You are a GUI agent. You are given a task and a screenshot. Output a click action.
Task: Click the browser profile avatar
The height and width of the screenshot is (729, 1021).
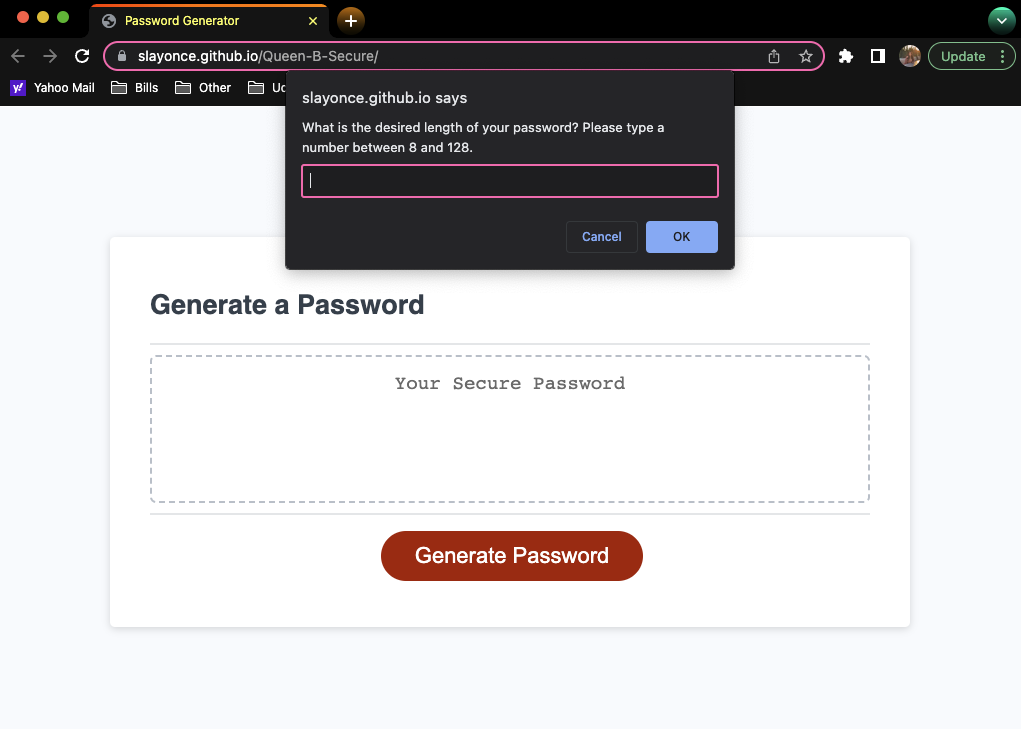(910, 56)
